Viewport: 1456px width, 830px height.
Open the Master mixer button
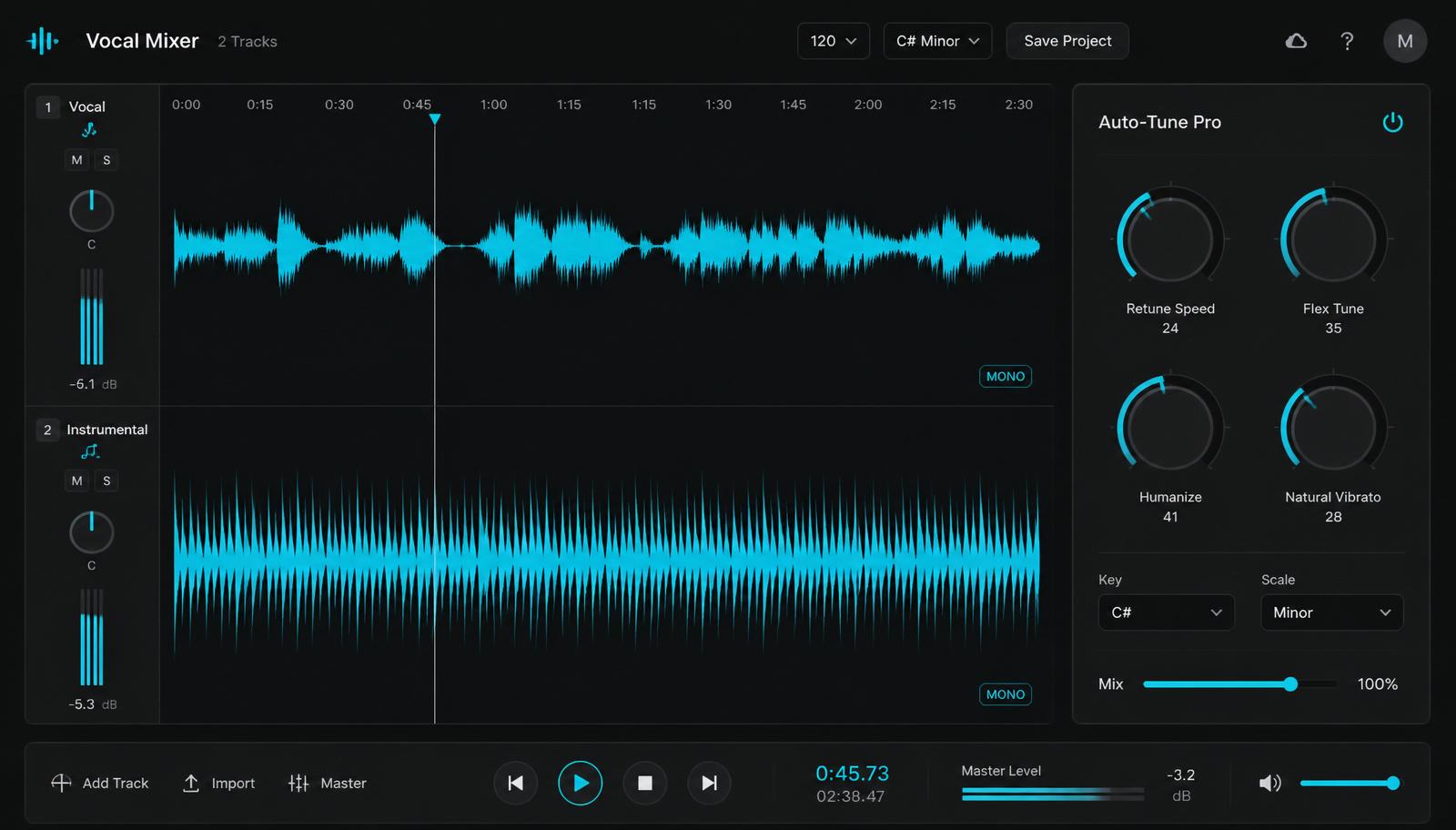[327, 783]
